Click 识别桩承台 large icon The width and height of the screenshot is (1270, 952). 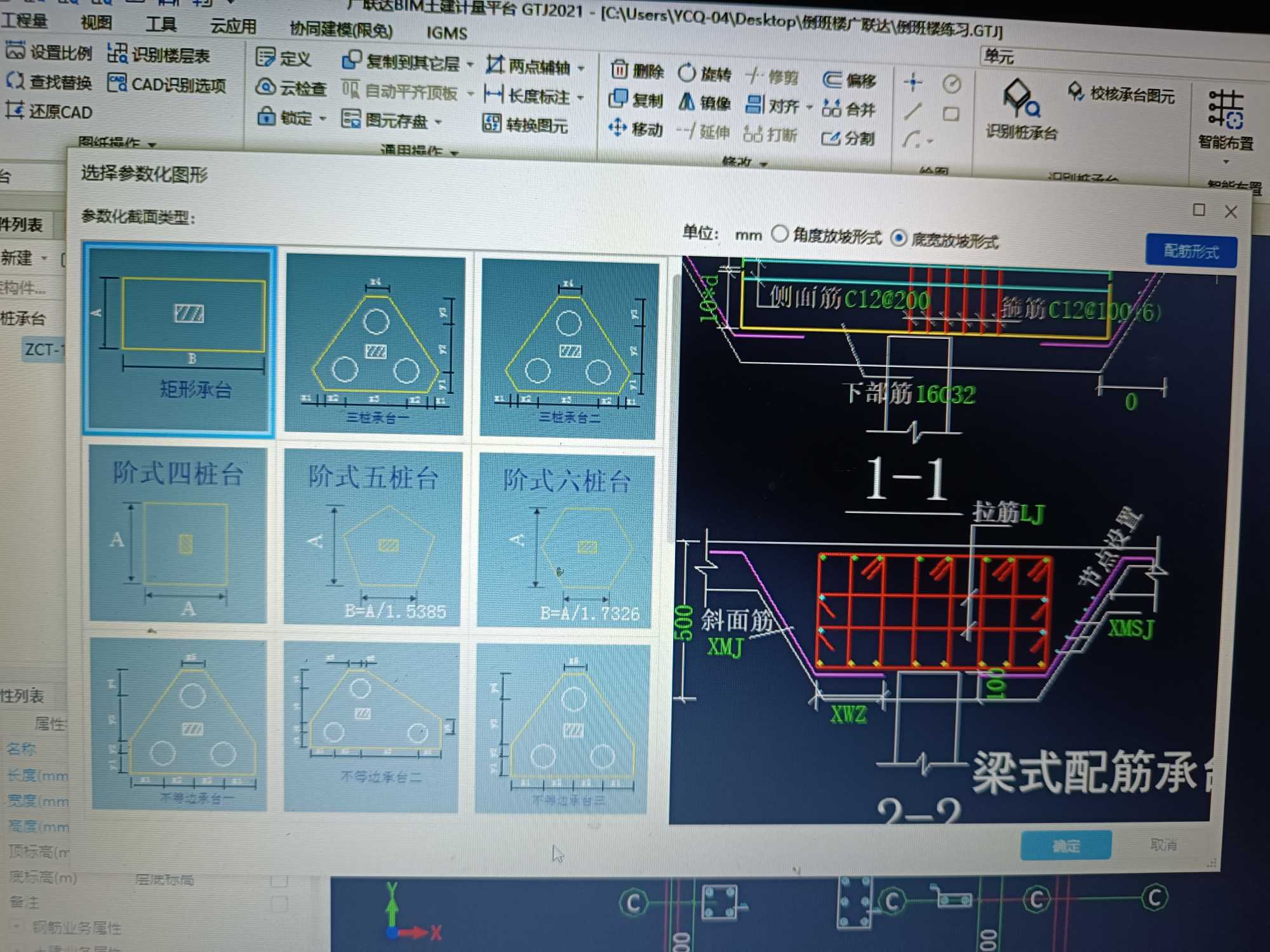pos(1021,100)
